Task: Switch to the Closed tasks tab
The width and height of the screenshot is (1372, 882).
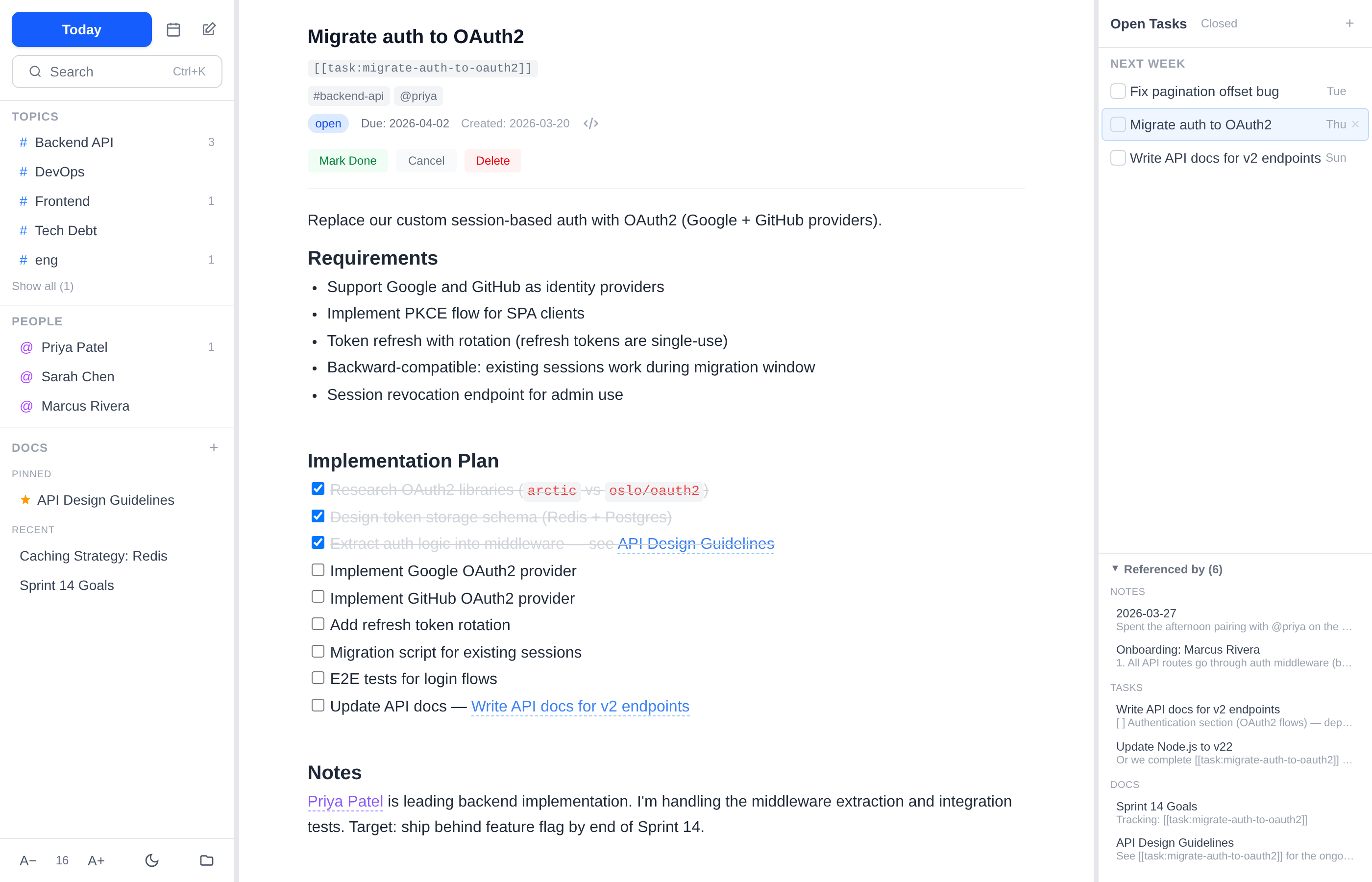Action: click(x=1219, y=24)
